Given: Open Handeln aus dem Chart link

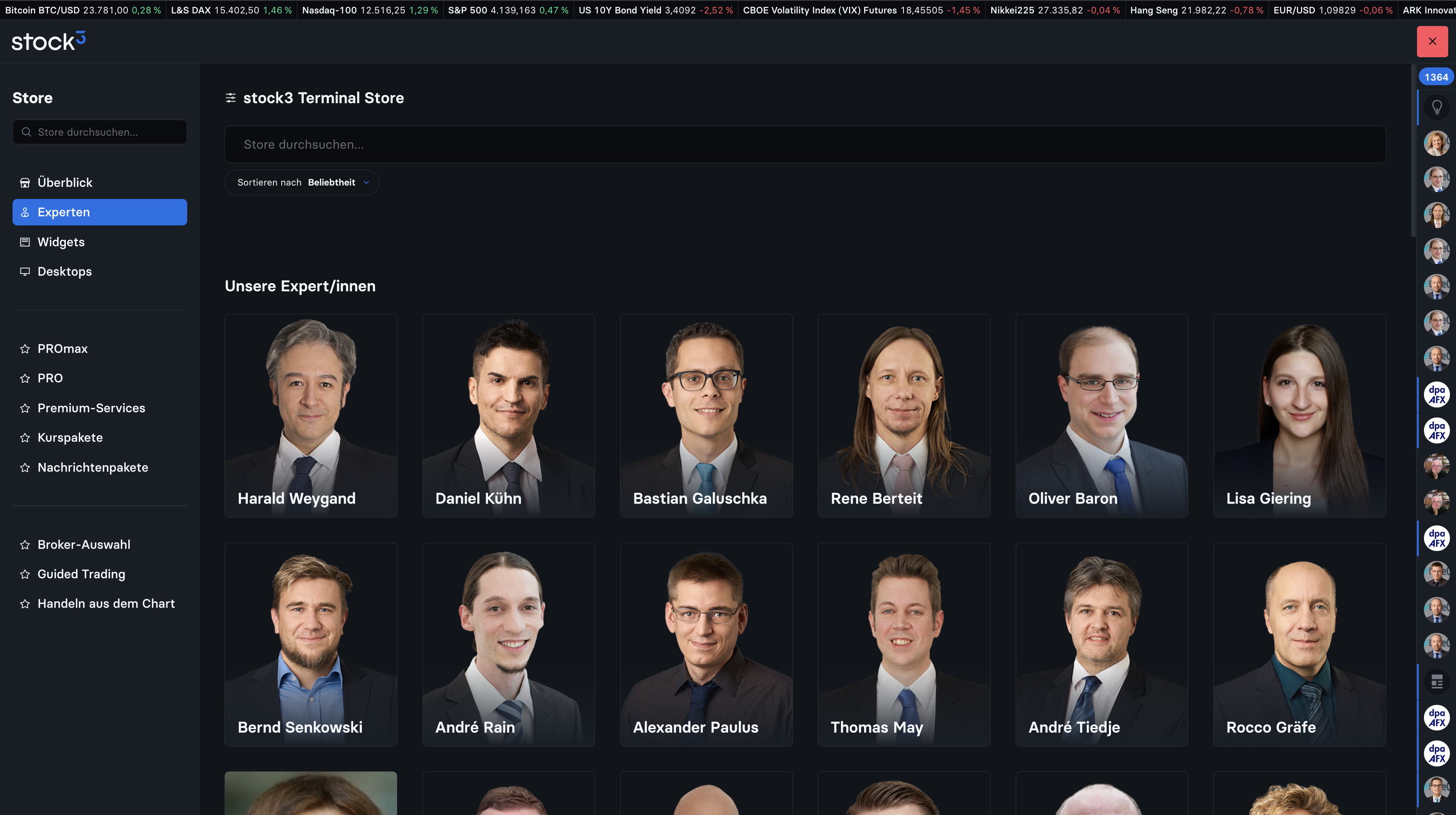Looking at the screenshot, I should coord(100,603).
